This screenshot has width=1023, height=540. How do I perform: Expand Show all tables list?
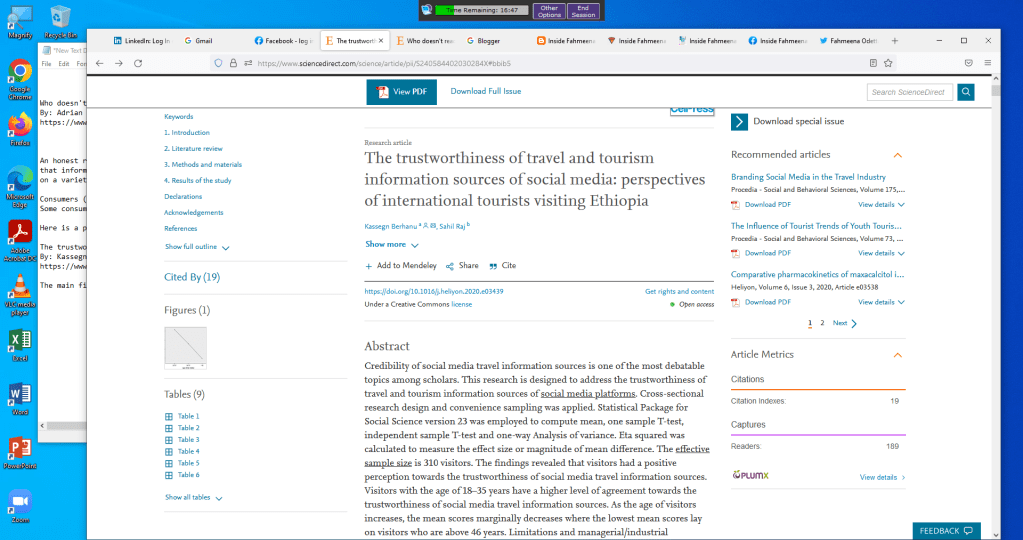pyautogui.click(x=193, y=497)
